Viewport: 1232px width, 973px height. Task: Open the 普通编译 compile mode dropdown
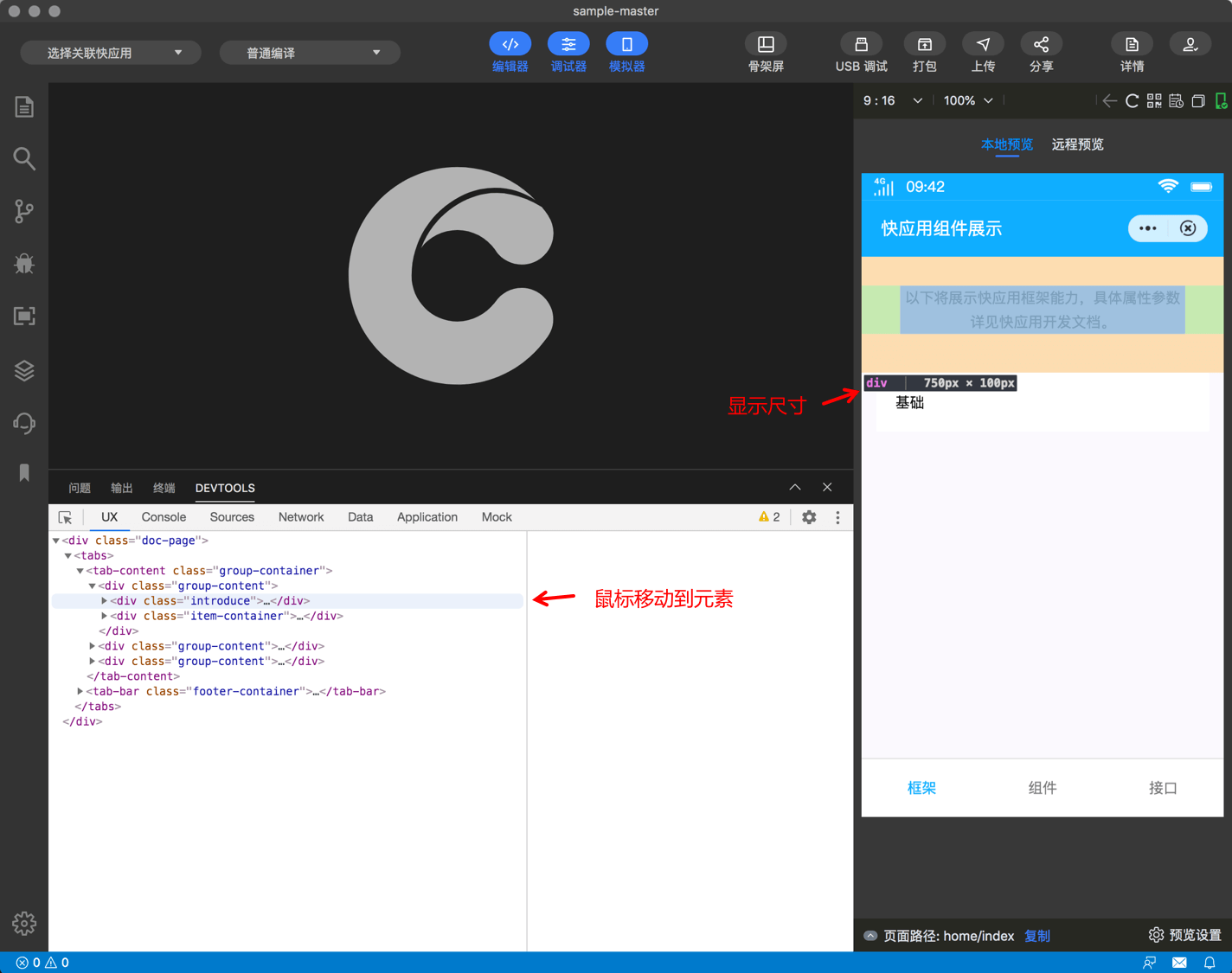pyautogui.click(x=309, y=52)
